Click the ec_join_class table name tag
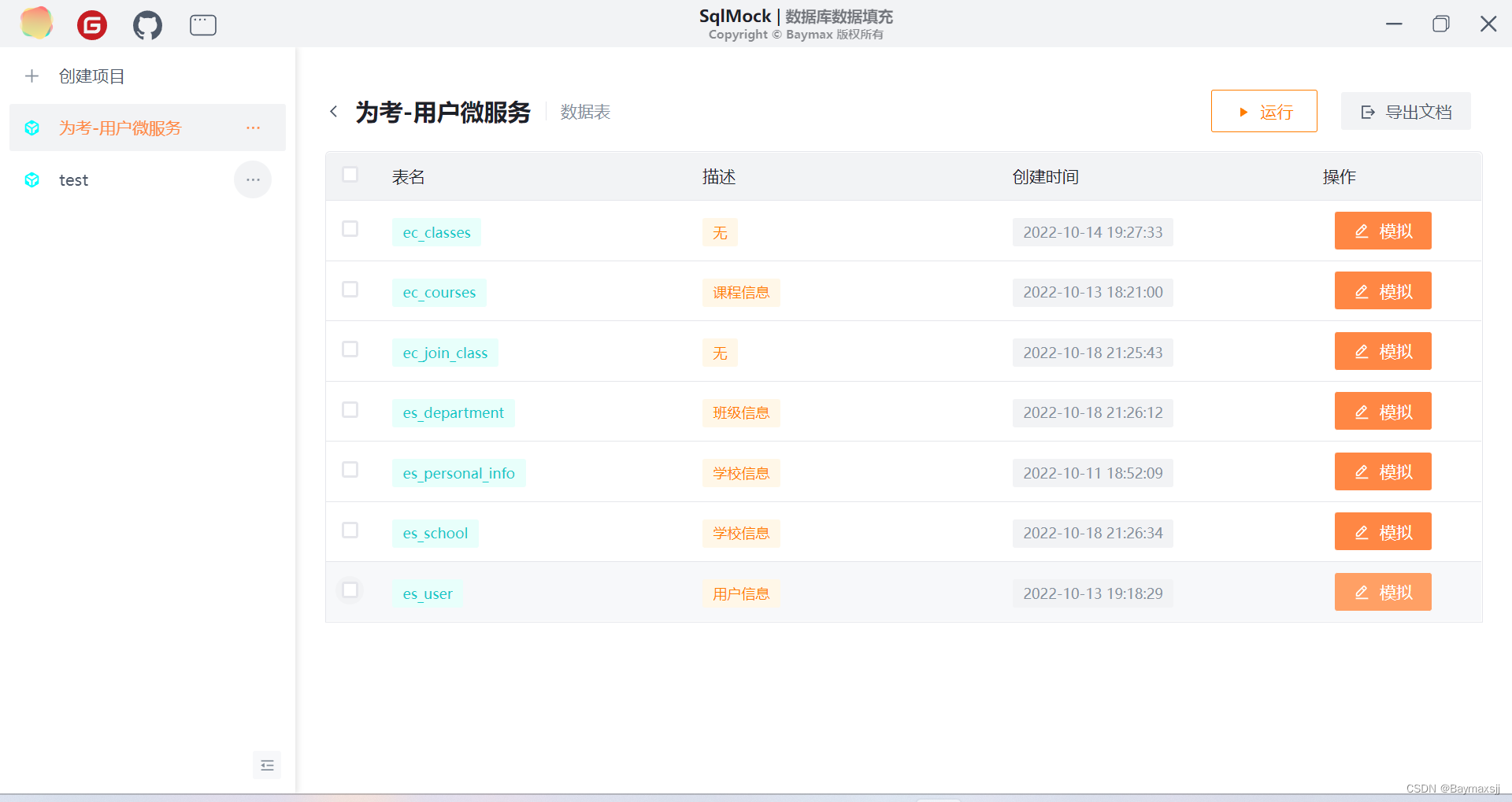The image size is (1512, 802). pyautogui.click(x=445, y=353)
